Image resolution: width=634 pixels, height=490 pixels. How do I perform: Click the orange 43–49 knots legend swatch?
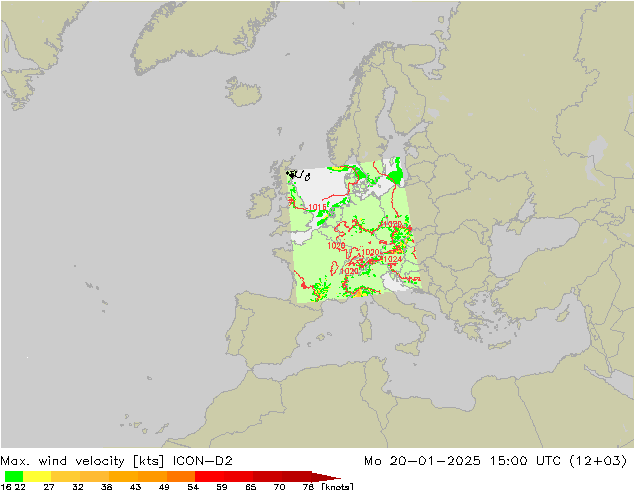point(152,476)
